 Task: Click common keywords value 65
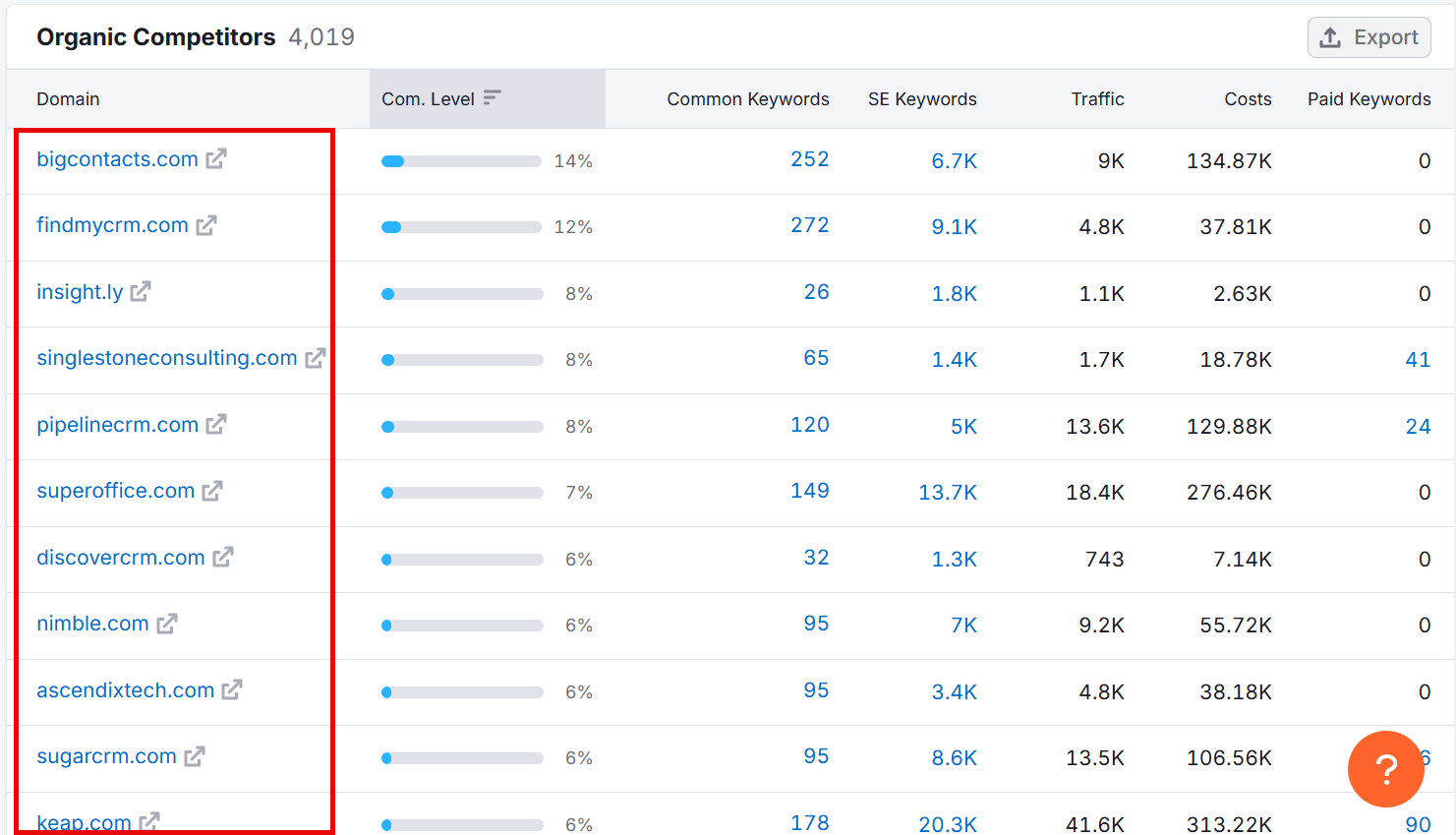816,358
